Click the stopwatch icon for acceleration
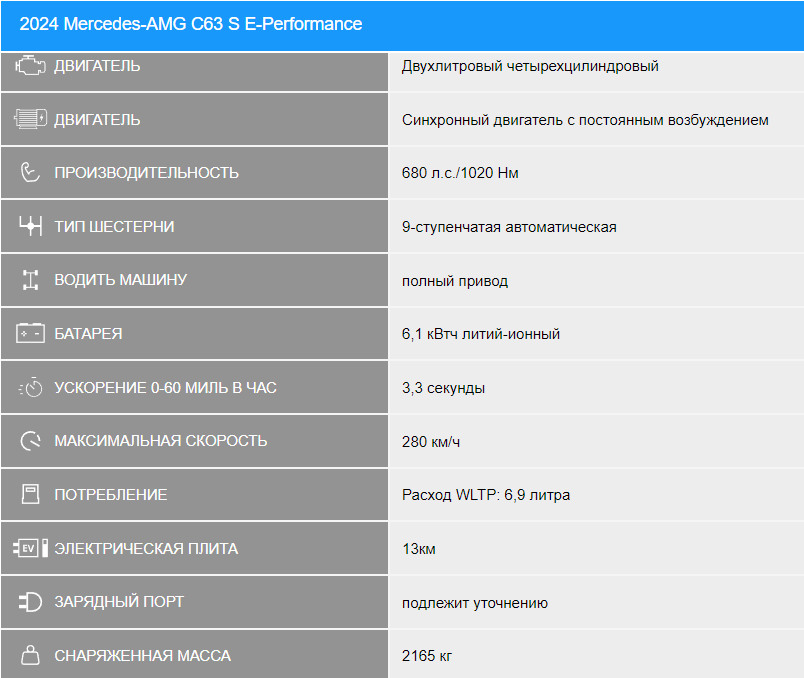The width and height of the screenshot is (804, 678). coord(30,387)
